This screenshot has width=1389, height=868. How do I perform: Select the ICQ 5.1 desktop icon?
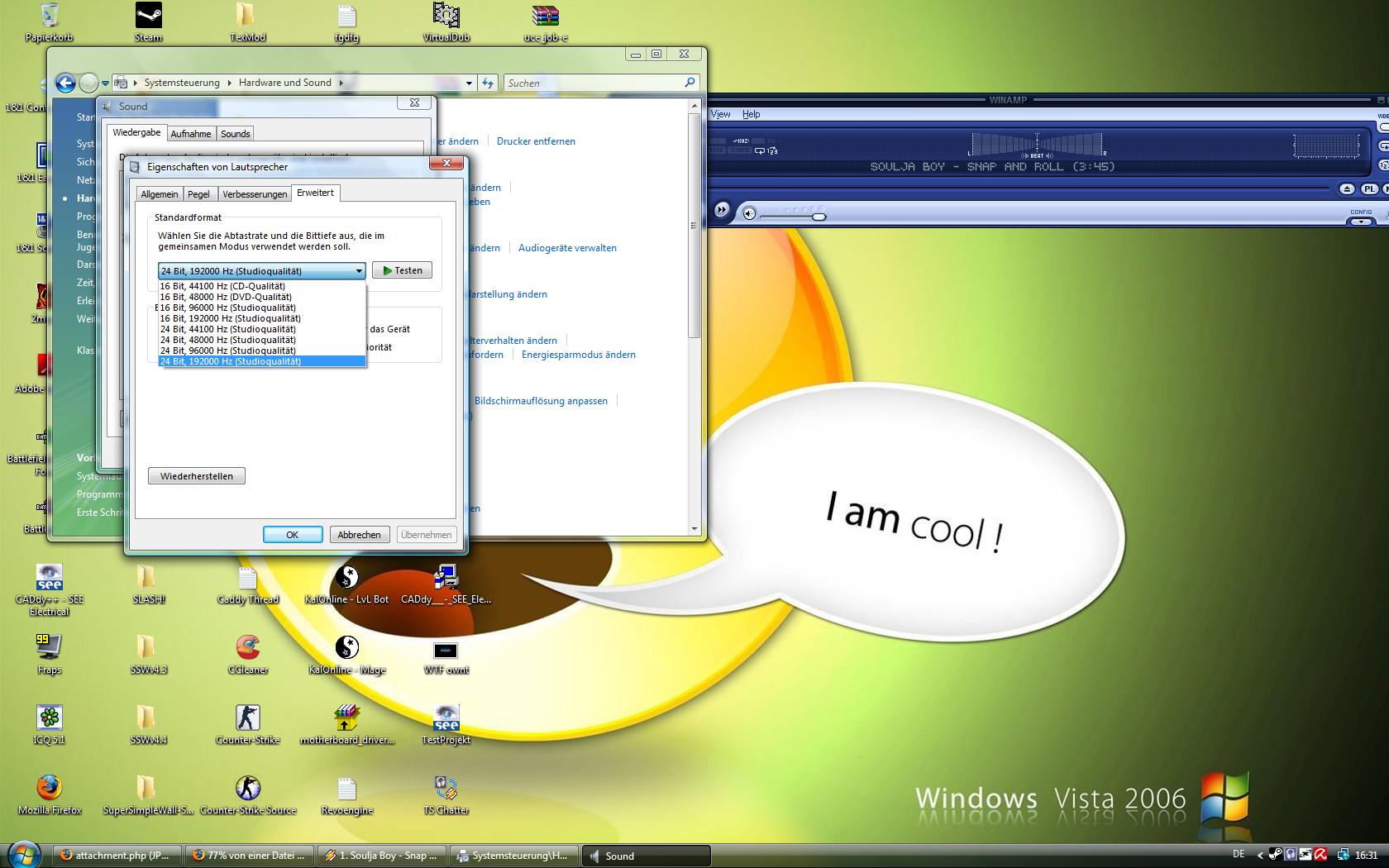click(x=49, y=724)
